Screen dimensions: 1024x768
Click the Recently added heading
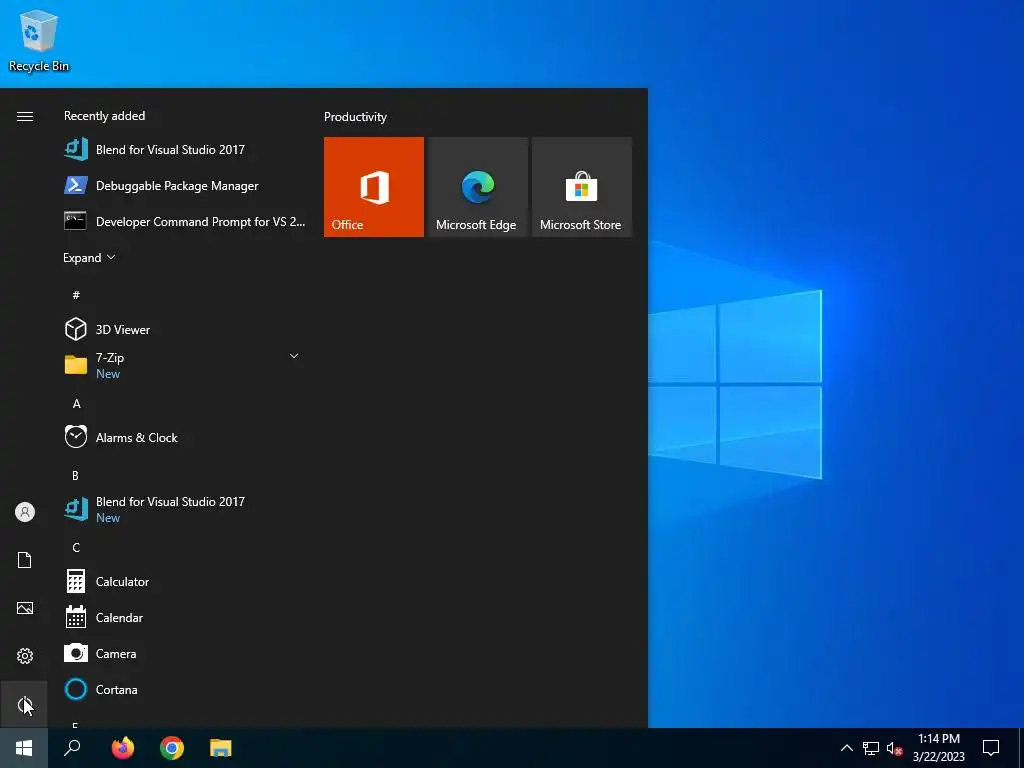coord(104,116)
